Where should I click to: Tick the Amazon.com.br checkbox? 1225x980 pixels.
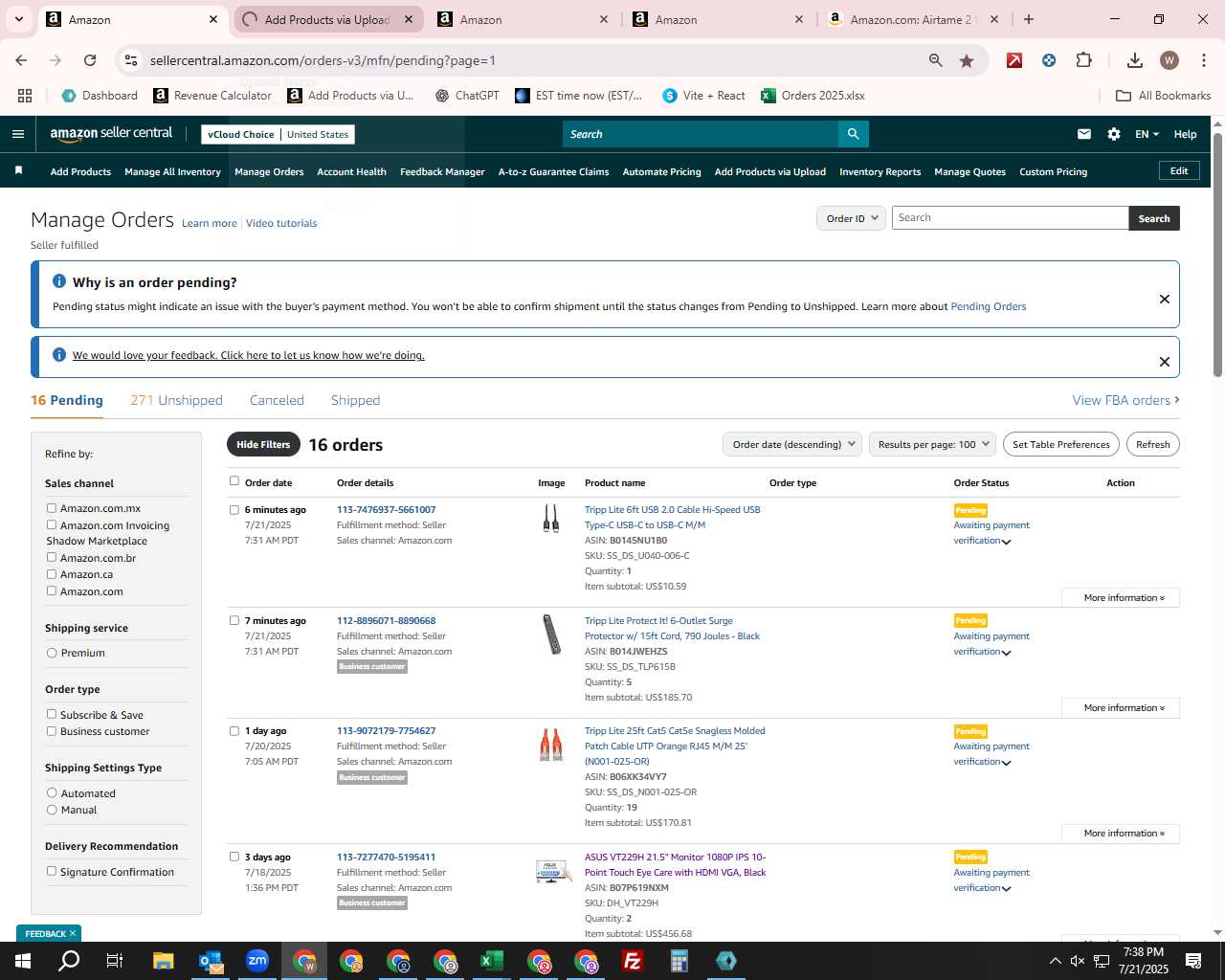[52, 557]
